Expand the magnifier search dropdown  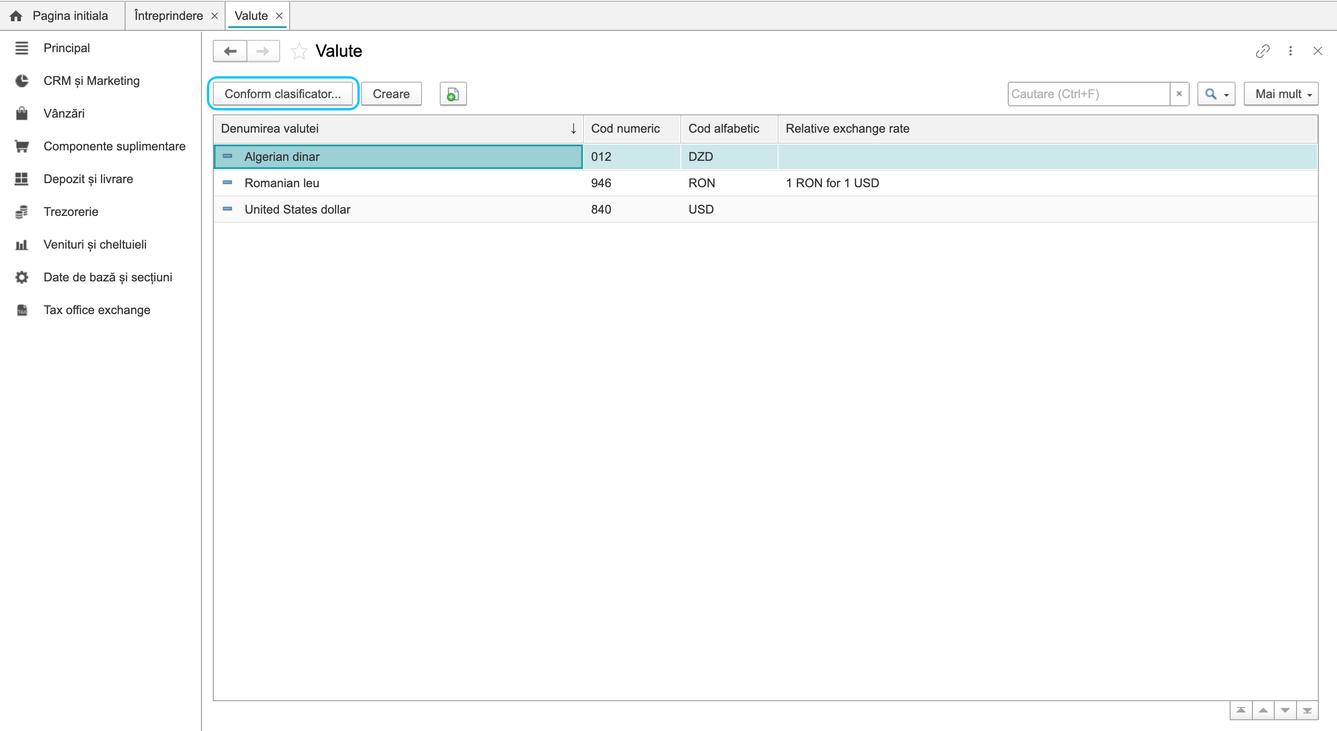(1216, 94)
